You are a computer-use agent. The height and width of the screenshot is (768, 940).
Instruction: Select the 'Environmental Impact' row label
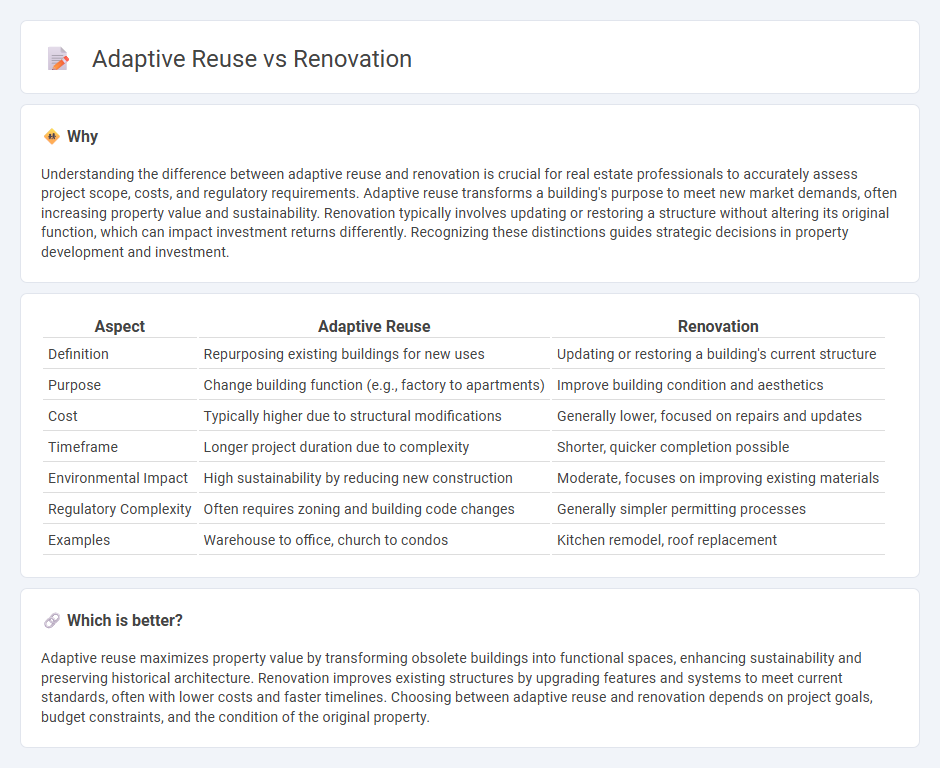click(x=118, y=478)
